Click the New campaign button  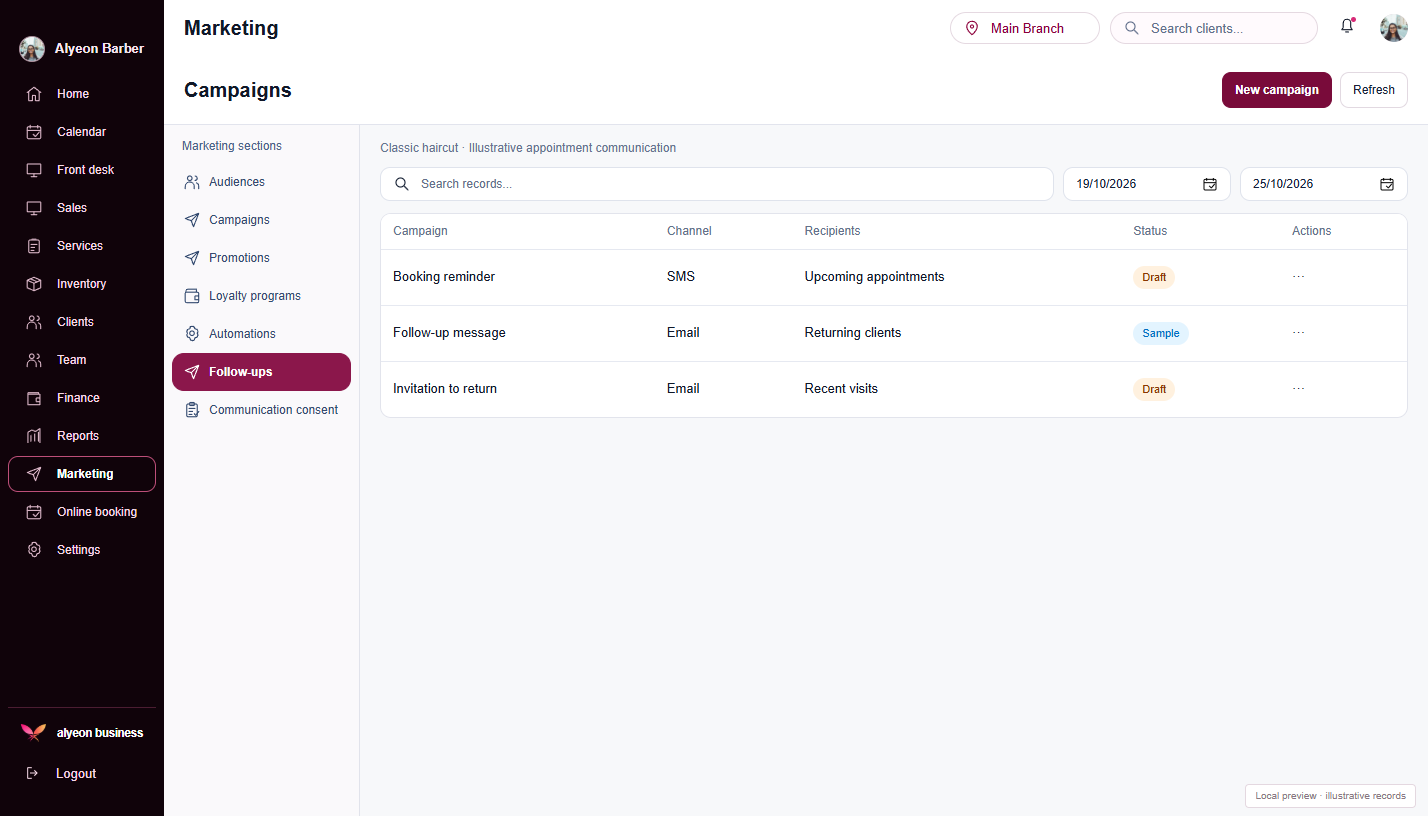point(1276,90)
